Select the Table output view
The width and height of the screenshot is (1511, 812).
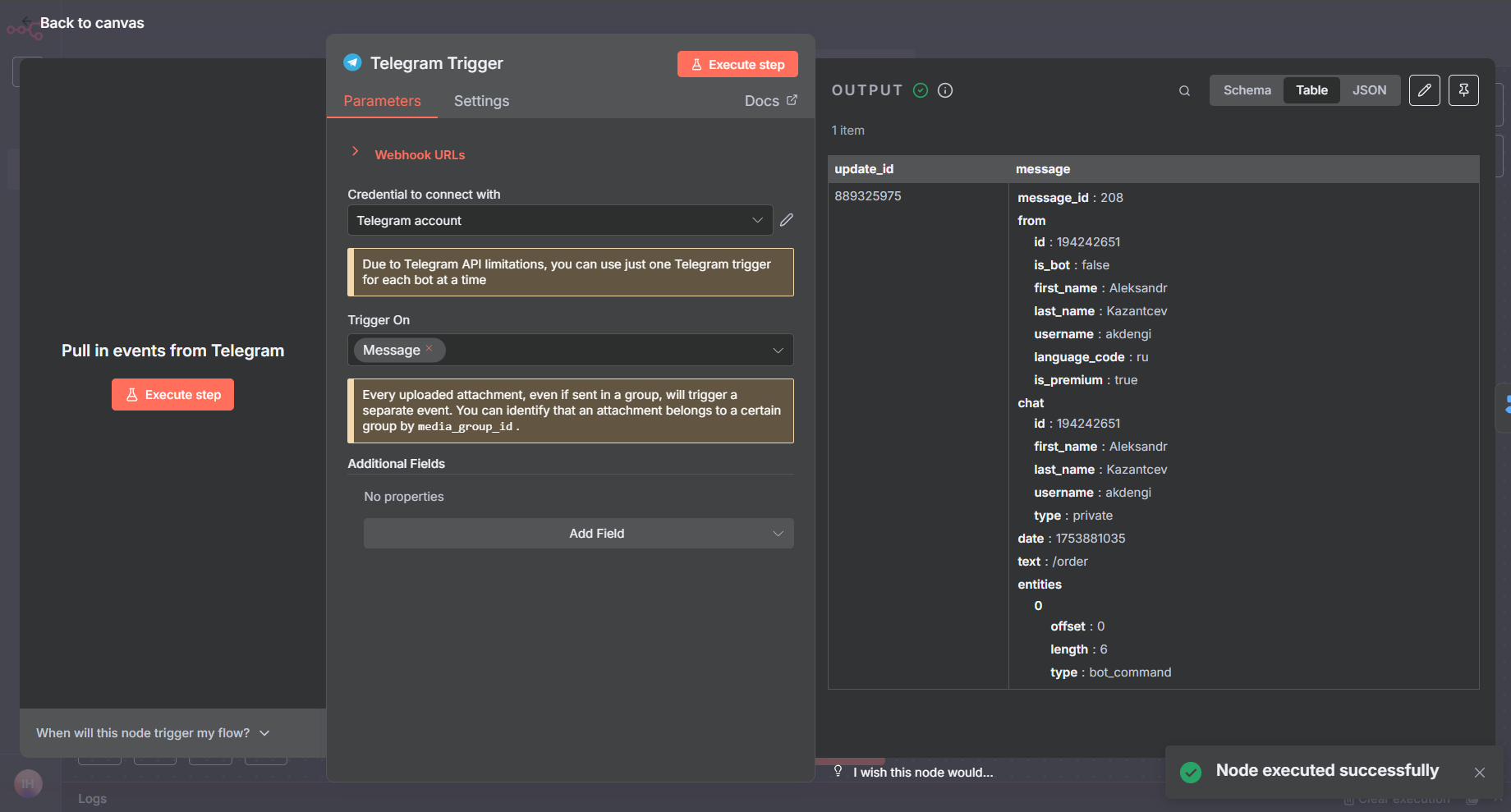point(1311,90)
